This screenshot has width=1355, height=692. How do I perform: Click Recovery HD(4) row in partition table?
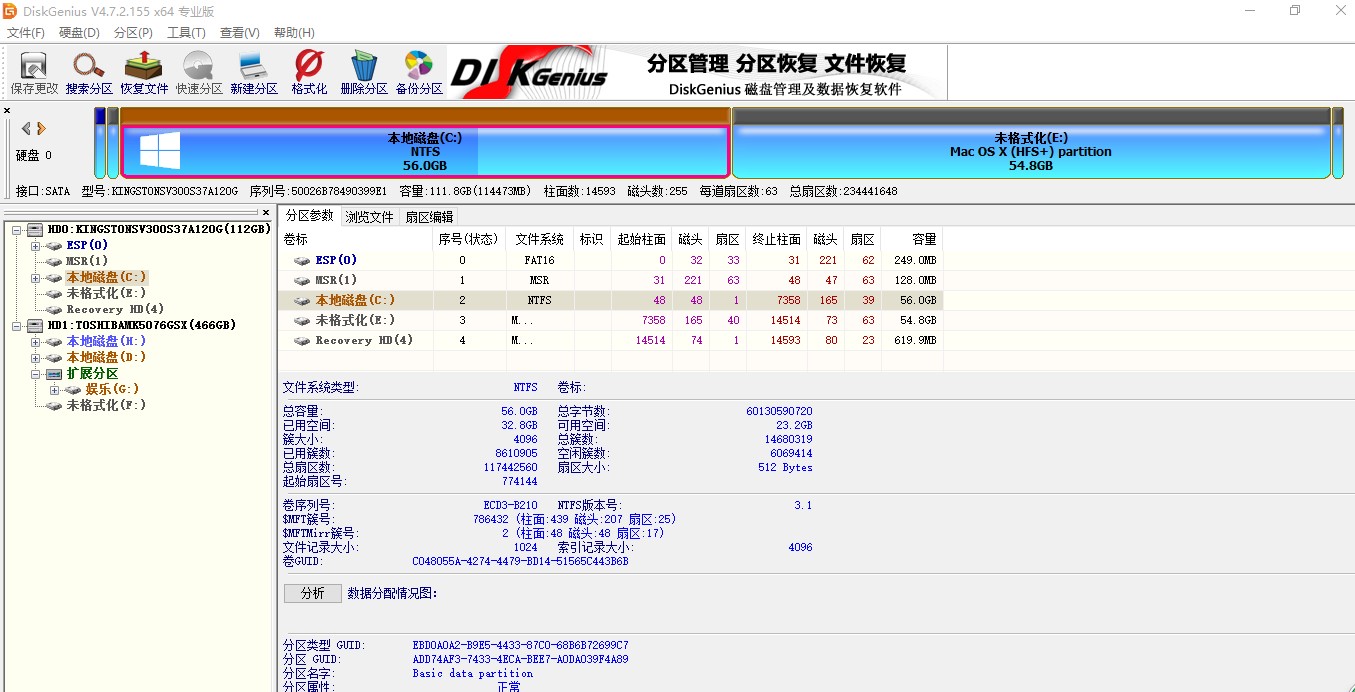coord(610,340)
